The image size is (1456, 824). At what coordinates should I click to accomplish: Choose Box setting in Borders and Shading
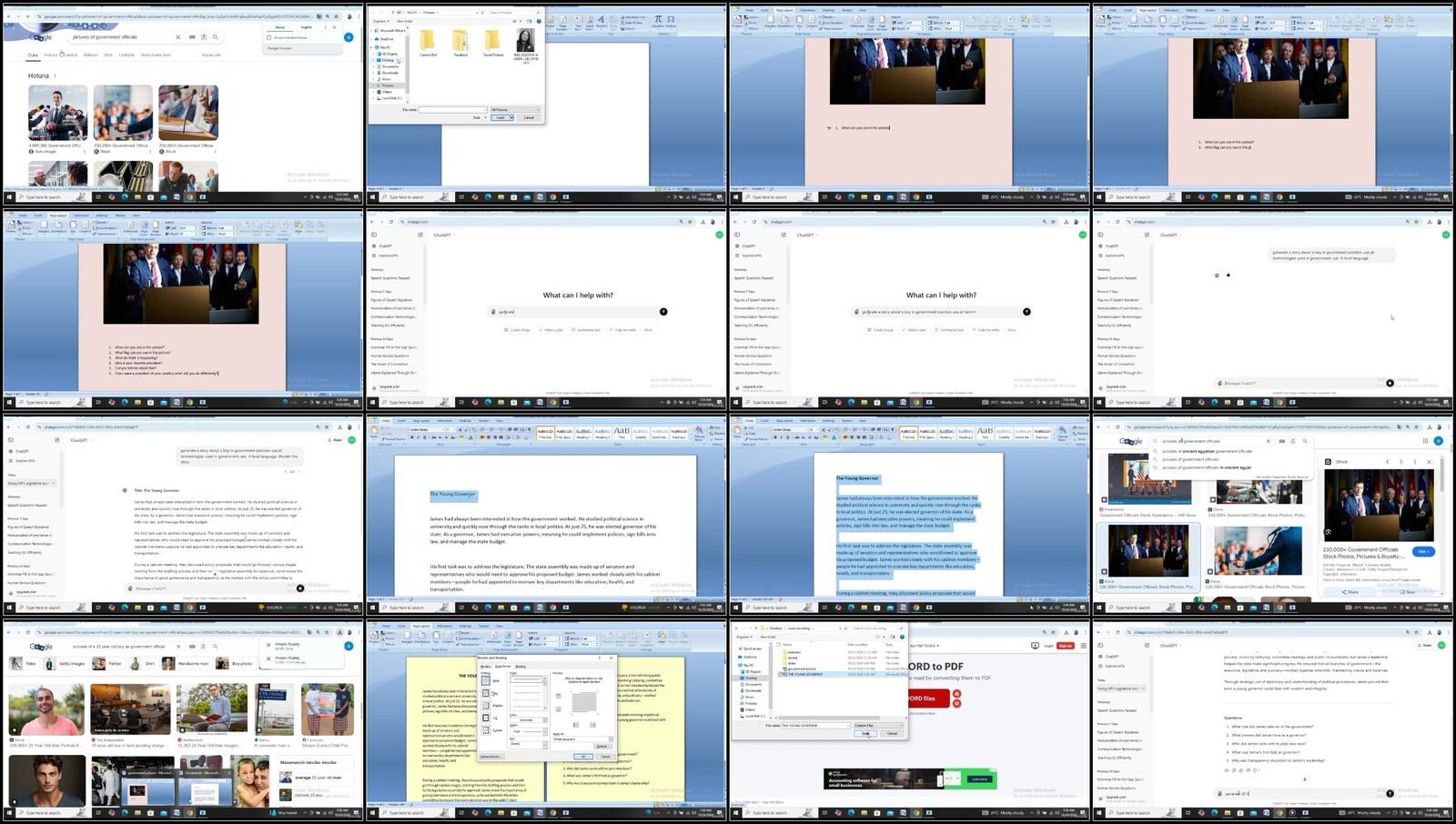coord(486,693)
